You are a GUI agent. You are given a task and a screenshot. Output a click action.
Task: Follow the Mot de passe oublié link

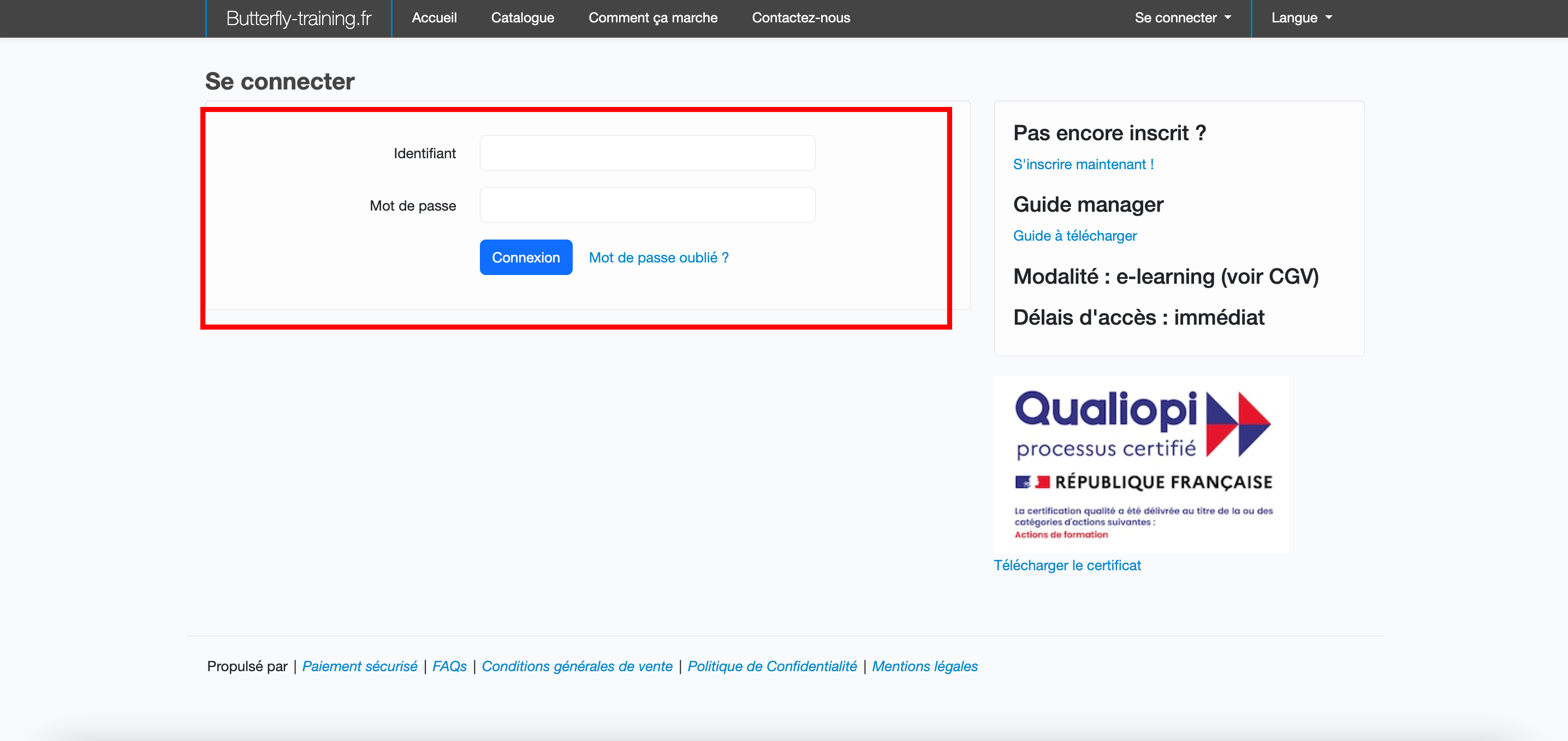[658, 258]
